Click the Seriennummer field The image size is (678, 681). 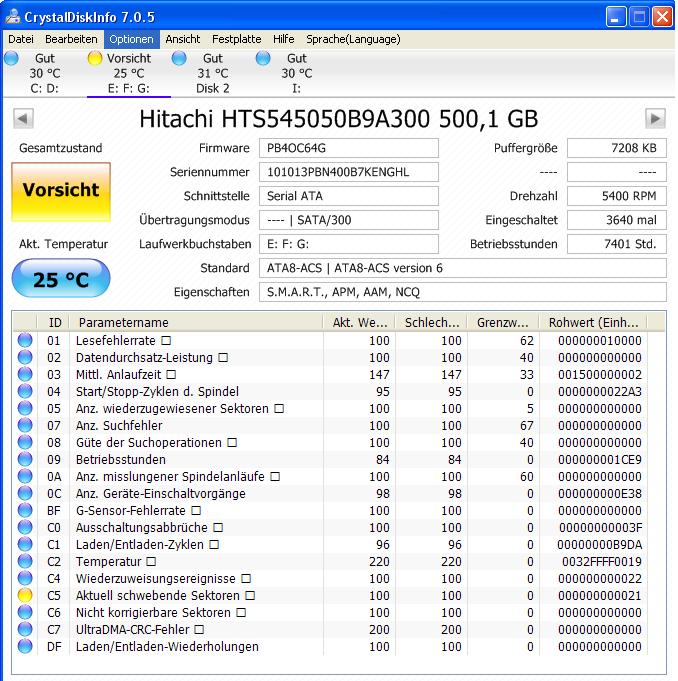349,172
